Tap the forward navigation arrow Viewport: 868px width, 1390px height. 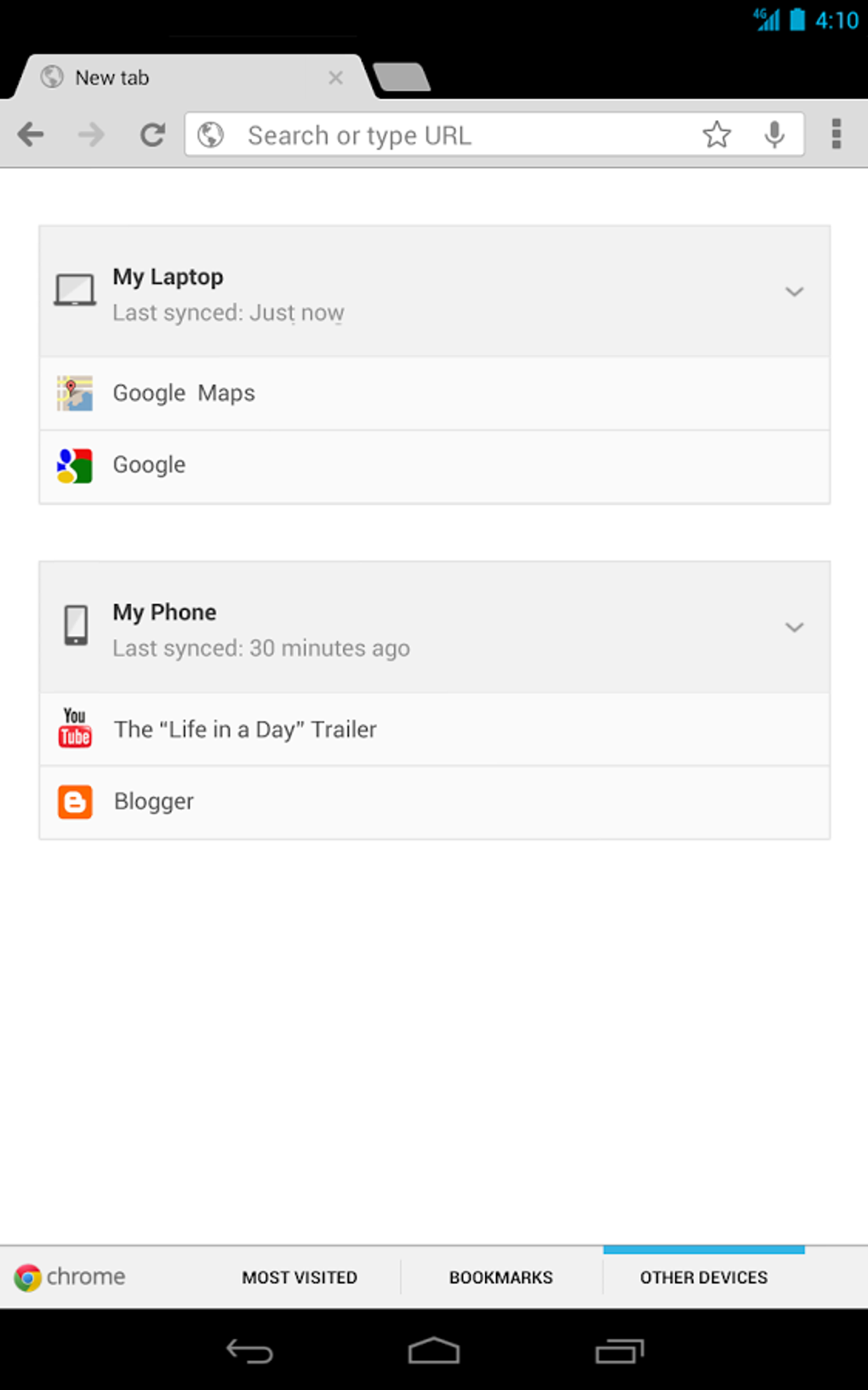tap(91, 134)
